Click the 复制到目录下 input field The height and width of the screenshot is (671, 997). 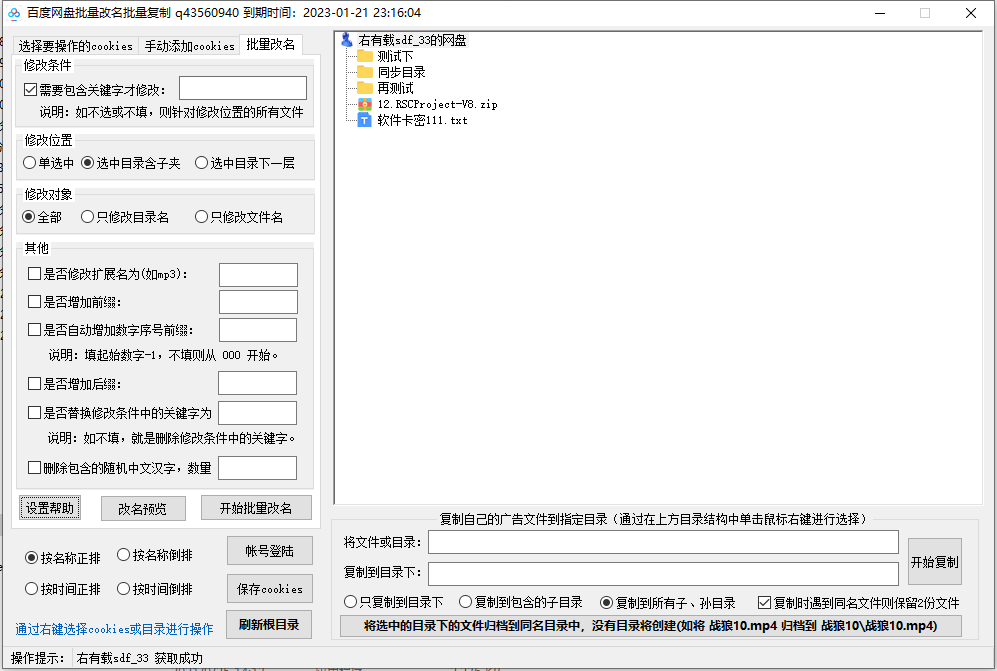663,573
